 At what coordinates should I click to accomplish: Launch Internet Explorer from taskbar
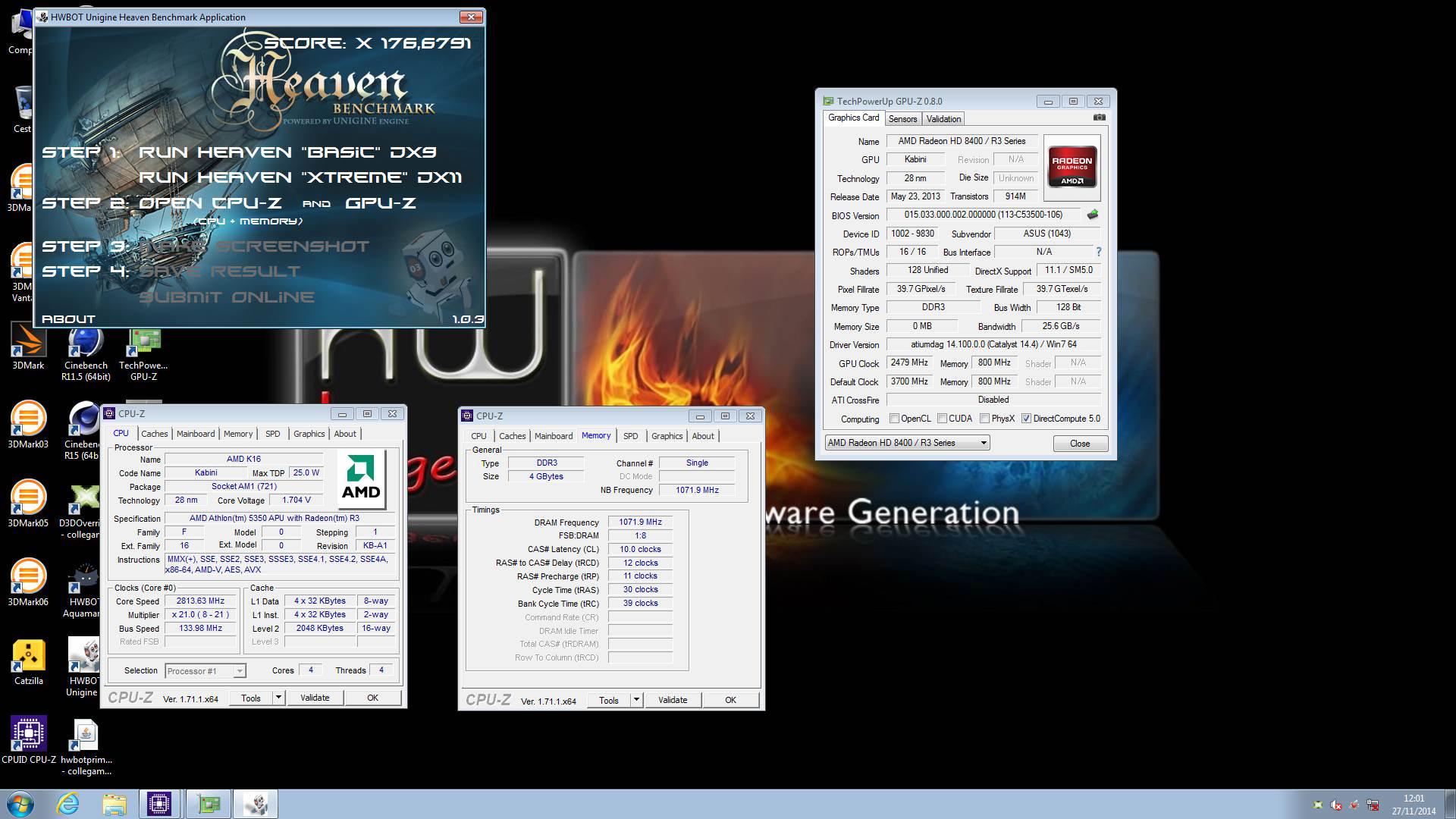[68, 804]
